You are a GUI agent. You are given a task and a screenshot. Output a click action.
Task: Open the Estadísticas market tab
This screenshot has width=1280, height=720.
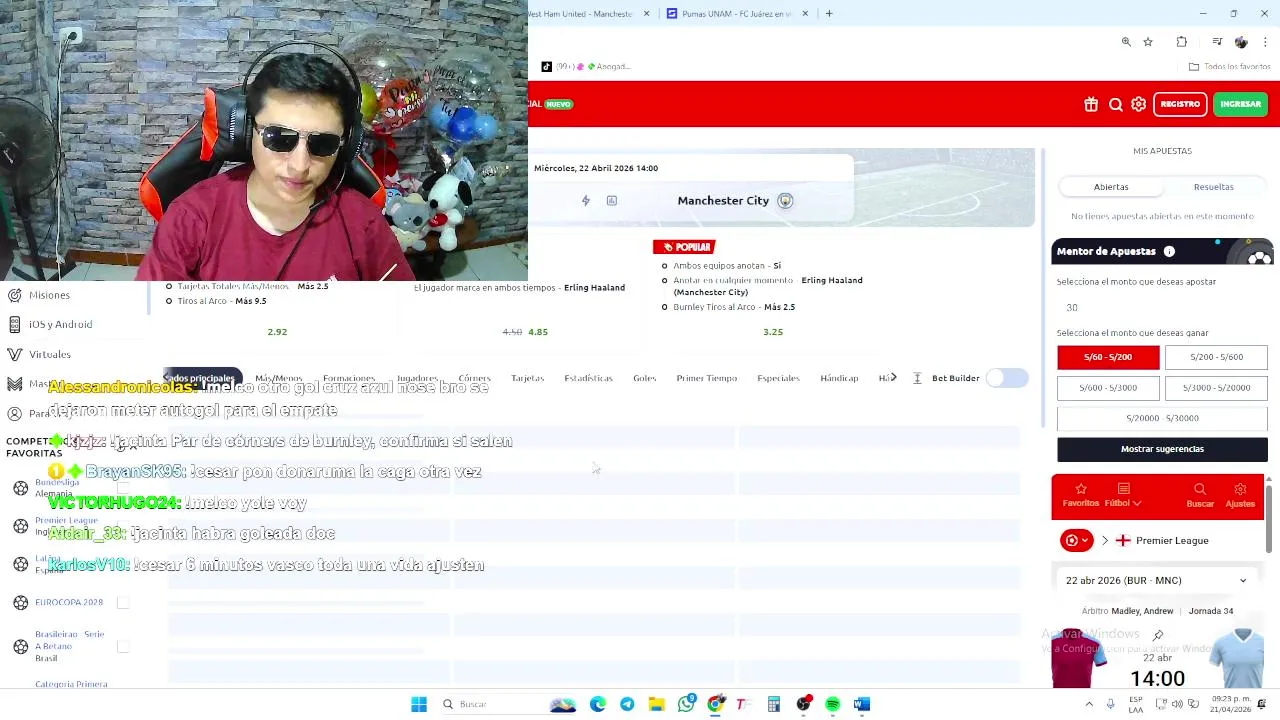click(x=588, y=378)
